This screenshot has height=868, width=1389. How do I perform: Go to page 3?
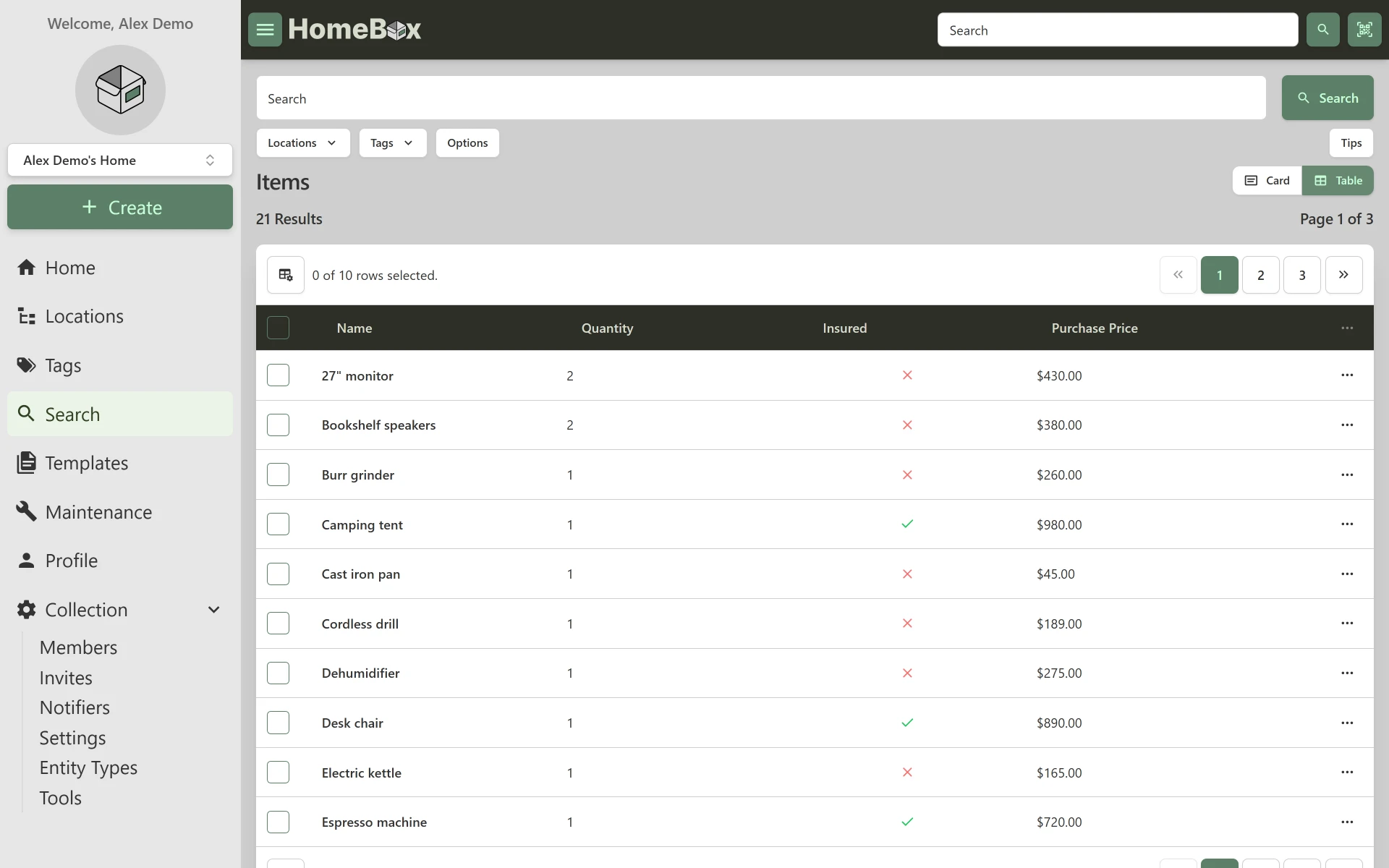pos(1301,275)
